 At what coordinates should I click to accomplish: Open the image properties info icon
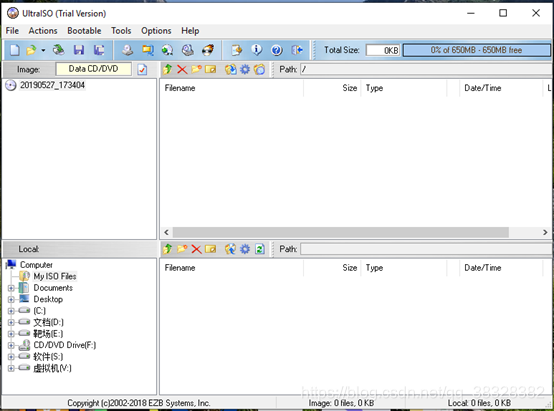pyautogui.click(x=257, y=50)
